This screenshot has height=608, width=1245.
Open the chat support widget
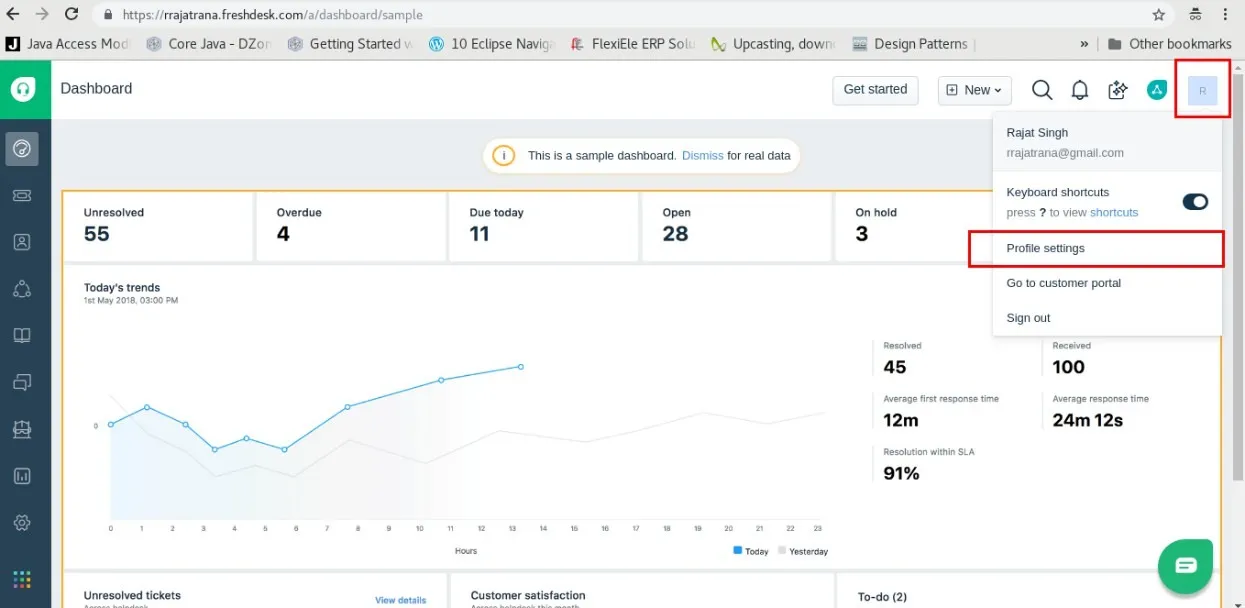[x=1186, y=566]
